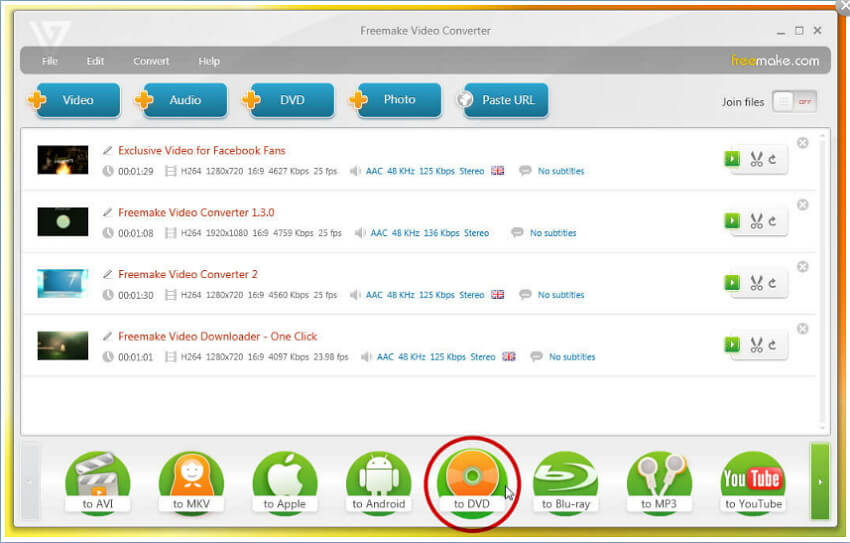Screen dimensions: 850x543
Task: Open the File menu
Action: click(x=50, y=61)
